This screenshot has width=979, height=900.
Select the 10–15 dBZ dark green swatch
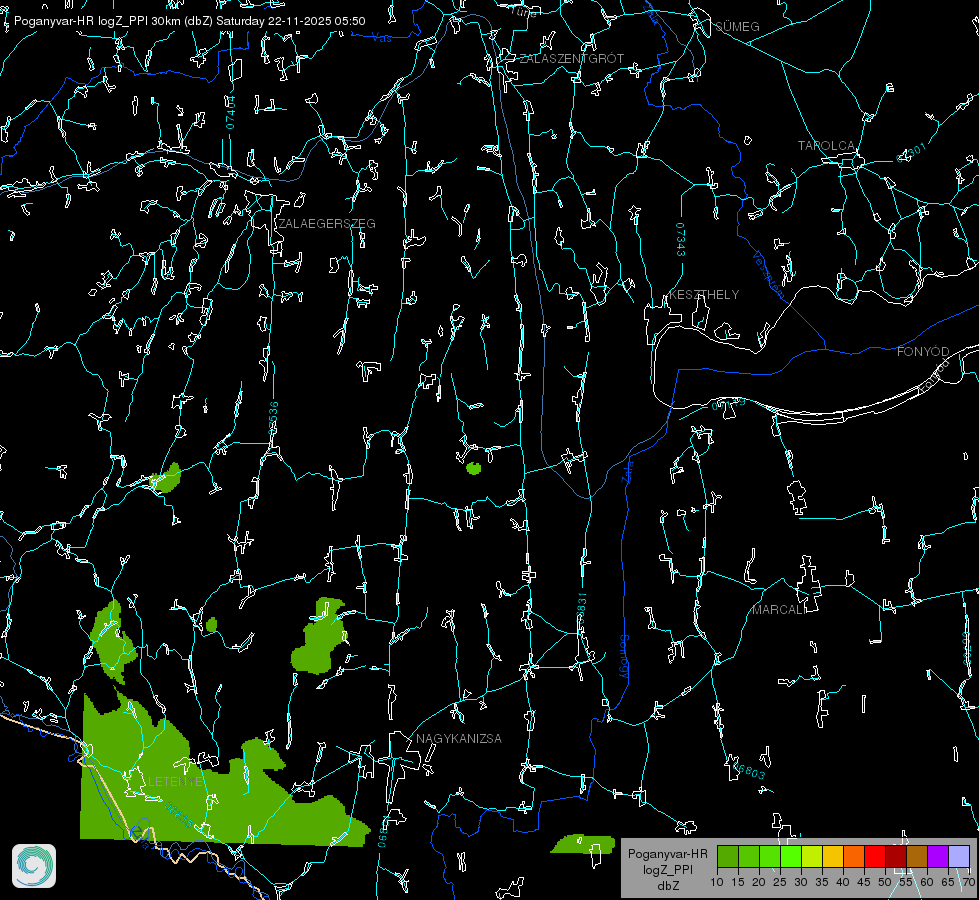pos(728,856)
